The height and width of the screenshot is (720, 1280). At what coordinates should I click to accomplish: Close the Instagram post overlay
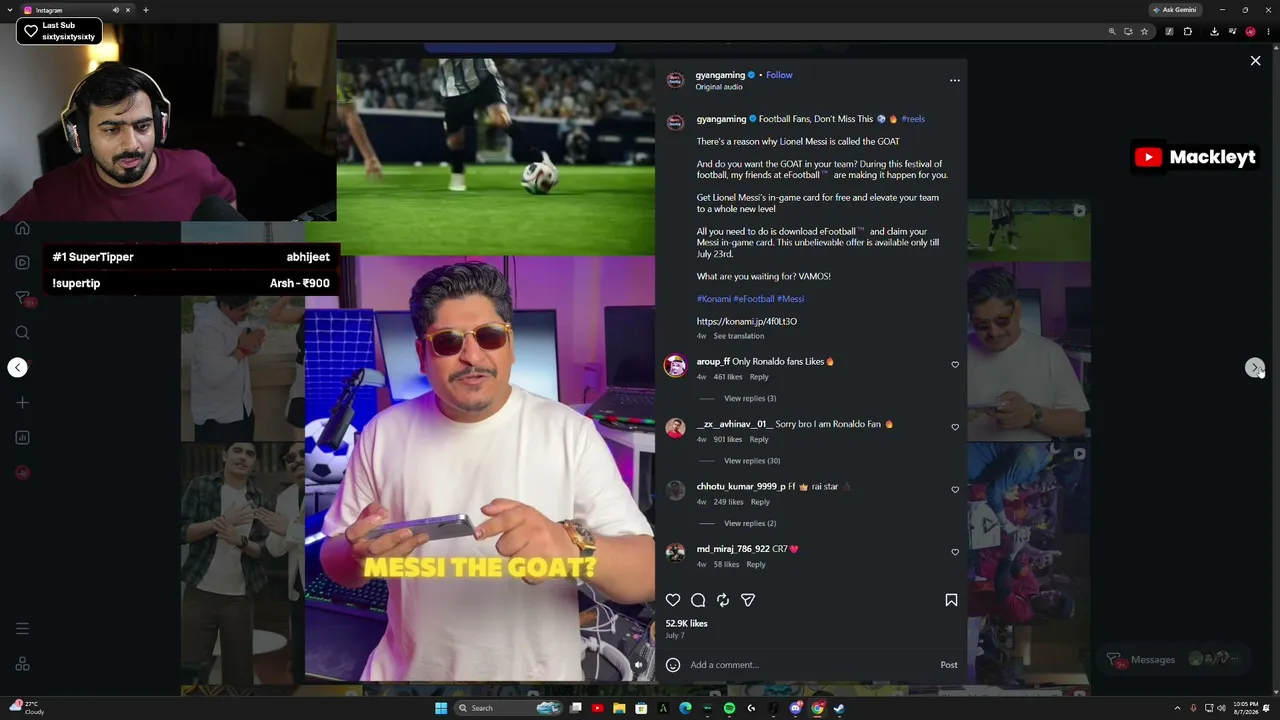click(1256, 61)
